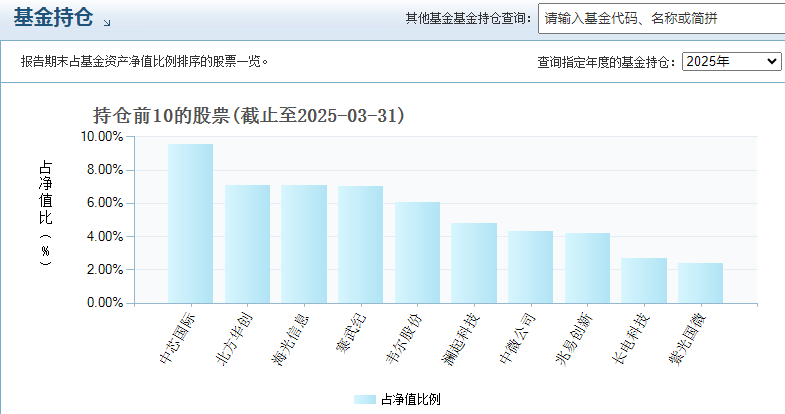Click the 澜起科技 axis label
785x414 pixels.
(461, 339)
